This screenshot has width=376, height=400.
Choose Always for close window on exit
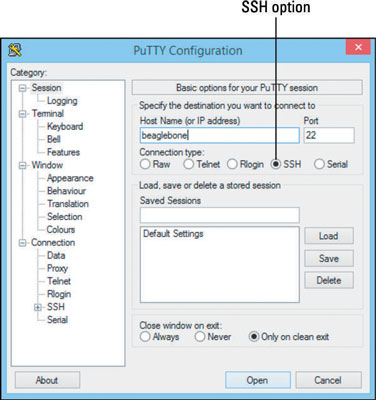[x=145, y=337]
